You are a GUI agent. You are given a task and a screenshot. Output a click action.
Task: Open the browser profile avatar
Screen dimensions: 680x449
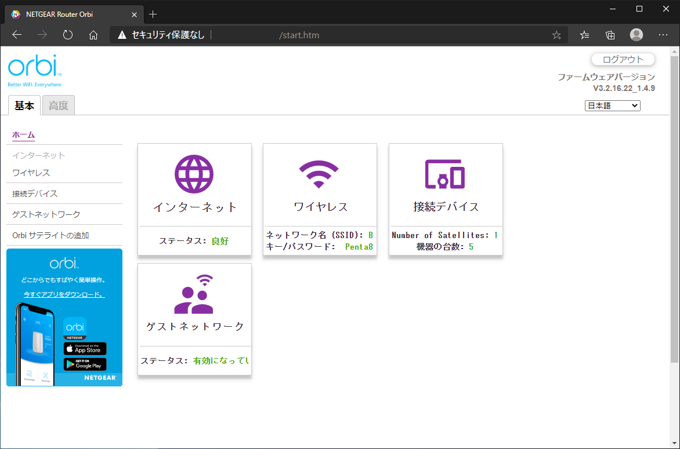[636, 35]
